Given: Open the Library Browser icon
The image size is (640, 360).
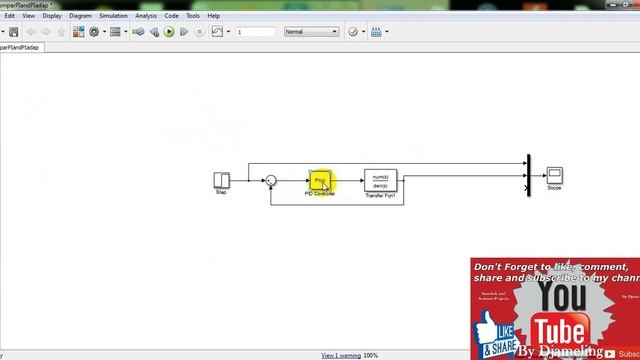Looking at the screenshot, I should click(x=78, y=32).
